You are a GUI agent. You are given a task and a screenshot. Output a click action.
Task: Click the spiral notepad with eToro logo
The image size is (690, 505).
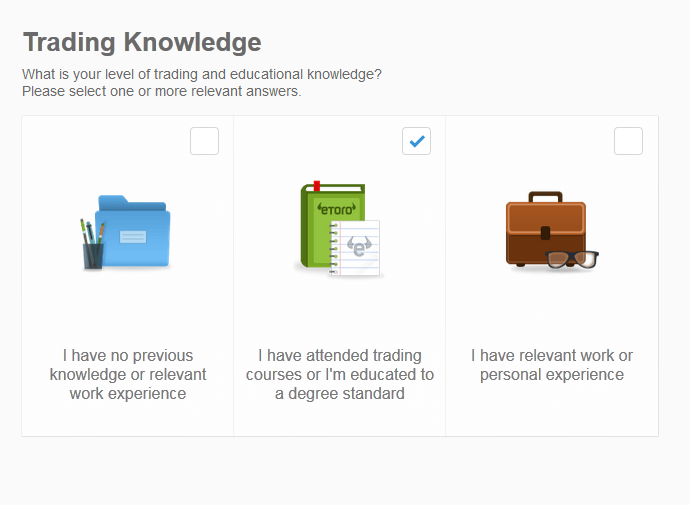(355, 249)
